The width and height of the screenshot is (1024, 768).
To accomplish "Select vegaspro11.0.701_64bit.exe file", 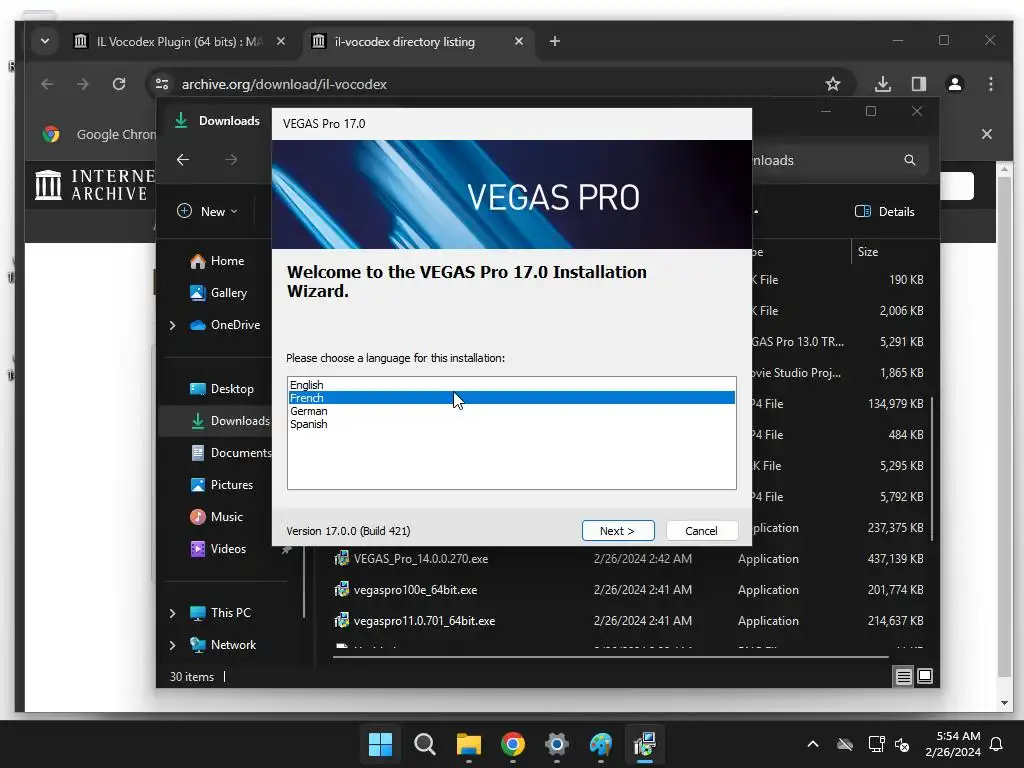I will (x=424, y=620).
